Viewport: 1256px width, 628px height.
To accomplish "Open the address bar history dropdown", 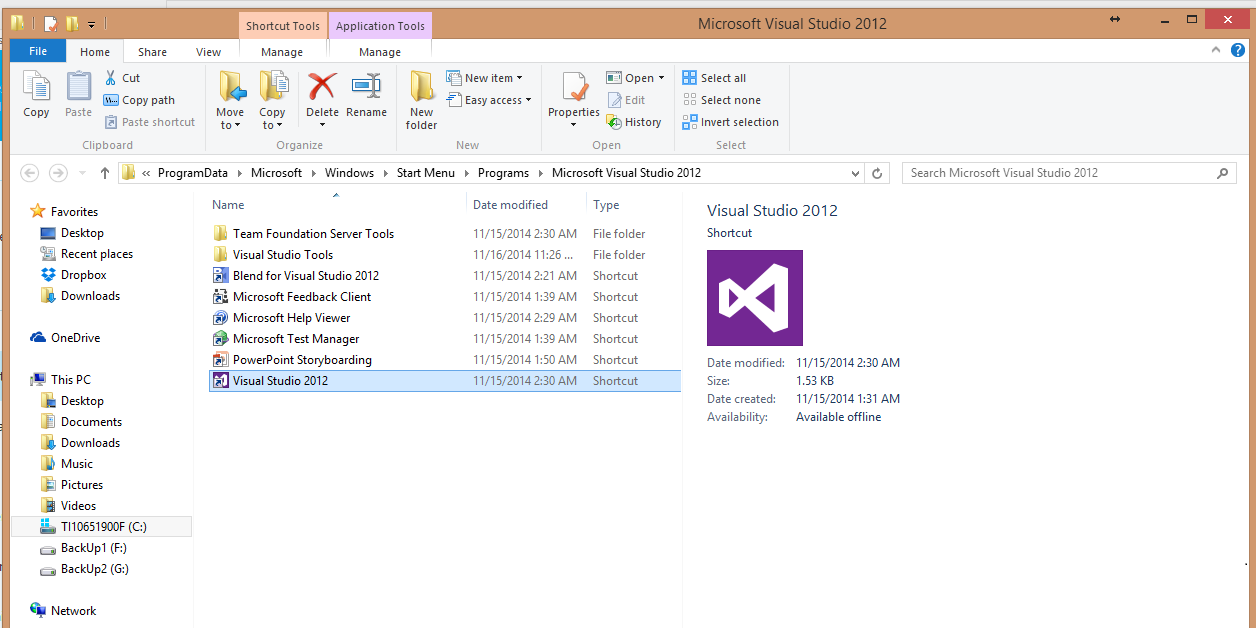I will [x=856, y=173].
